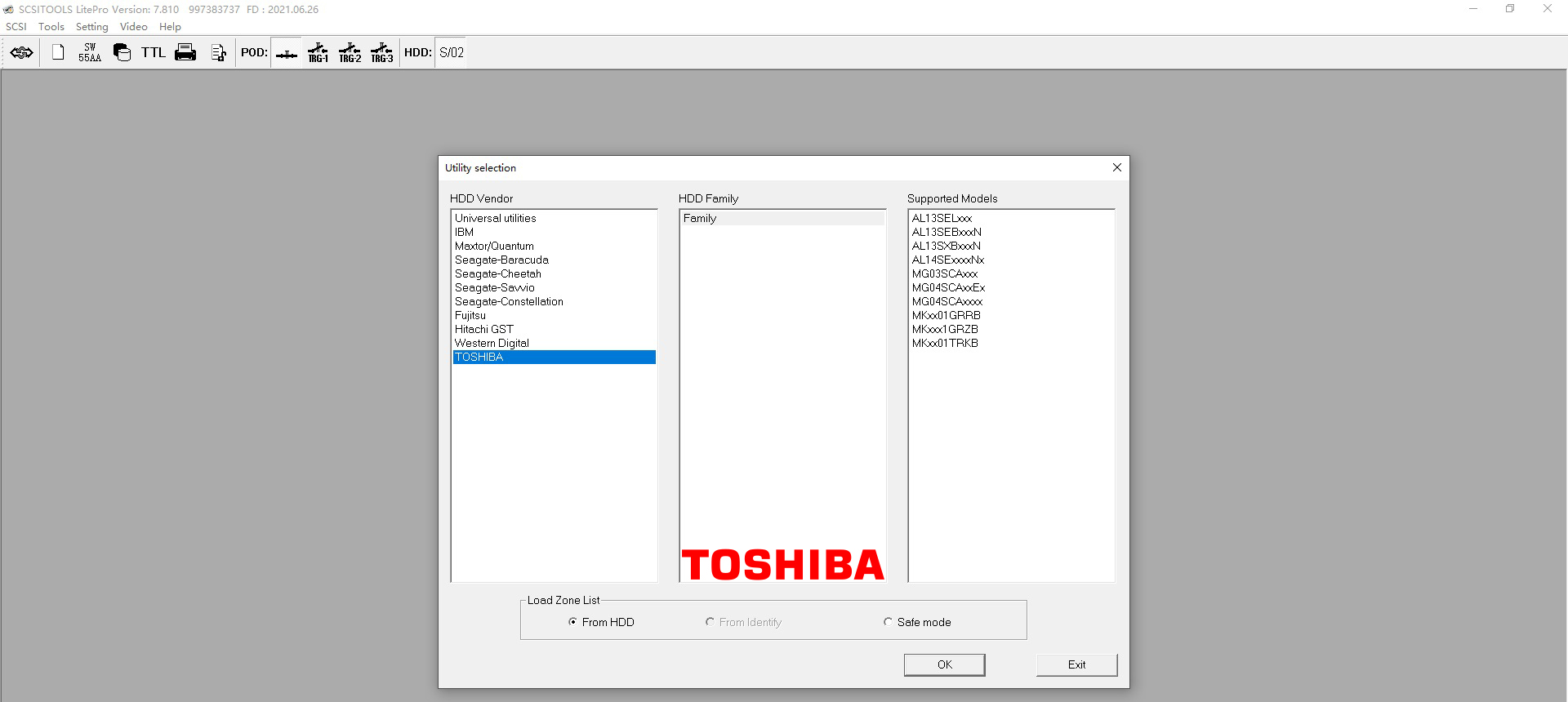Click the highlighted TOSHIBA vendor entry
Screen dimensions: 1568x702
click(x=555, y=357)
